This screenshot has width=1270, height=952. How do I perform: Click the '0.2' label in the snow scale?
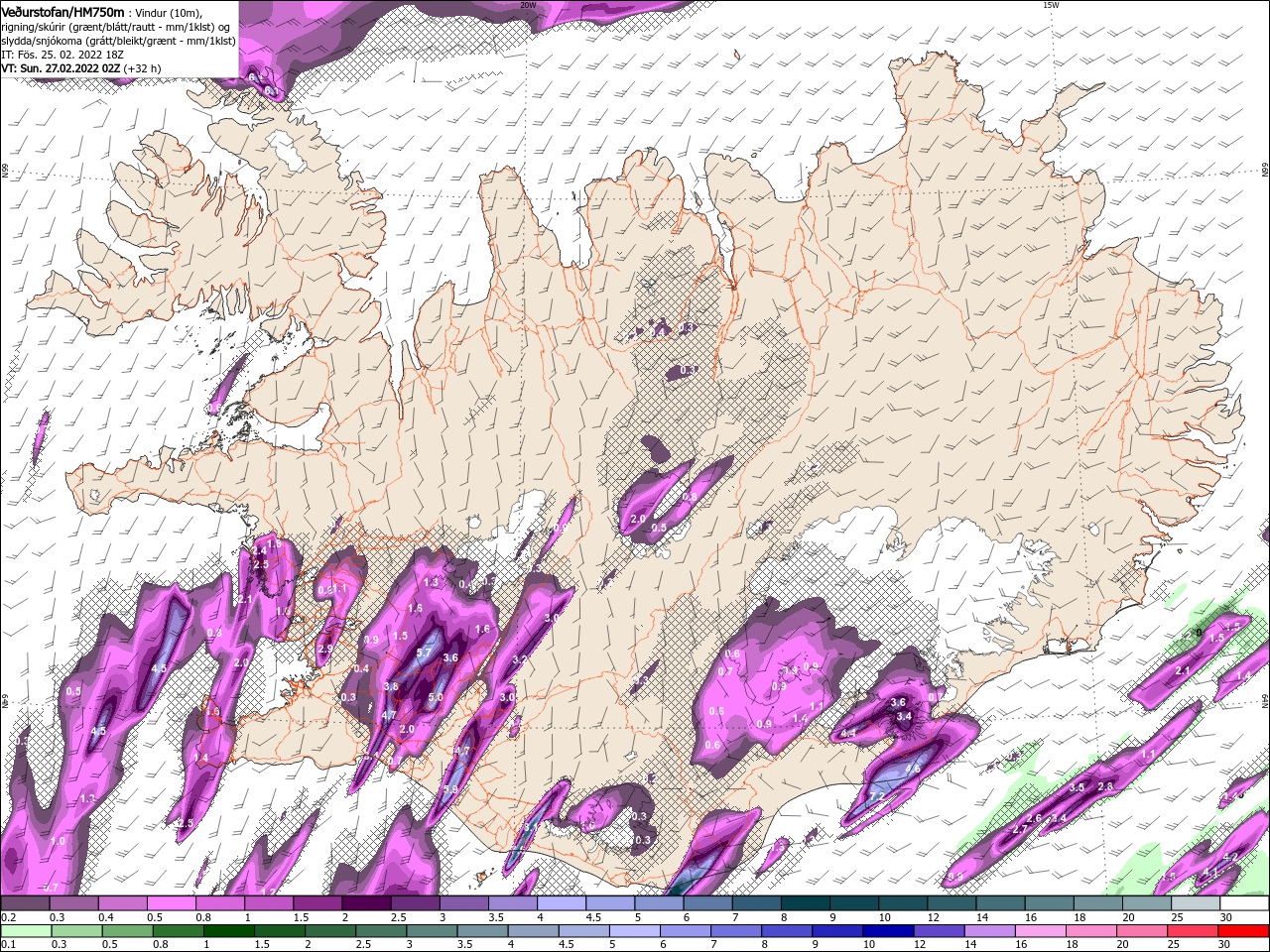(x=8, y=917)
